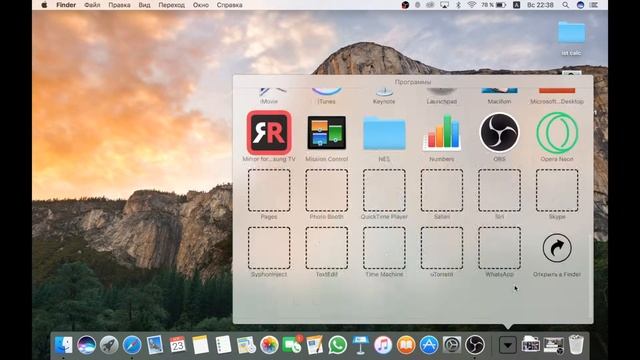Click the Microsoft...Desktop label in stack
This screenshot has height=360, width=640.
557,101
